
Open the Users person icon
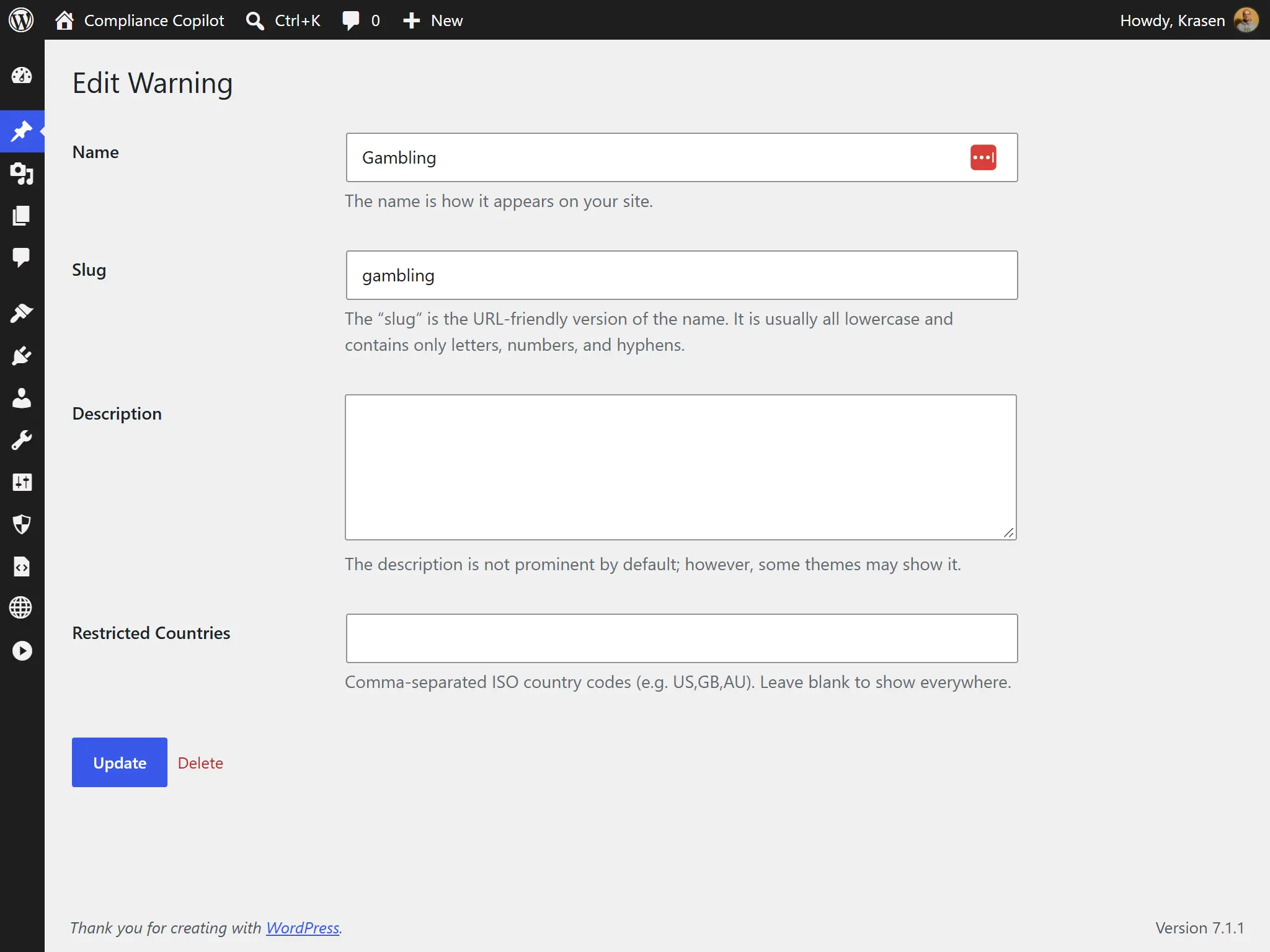(x=22, y=398)
